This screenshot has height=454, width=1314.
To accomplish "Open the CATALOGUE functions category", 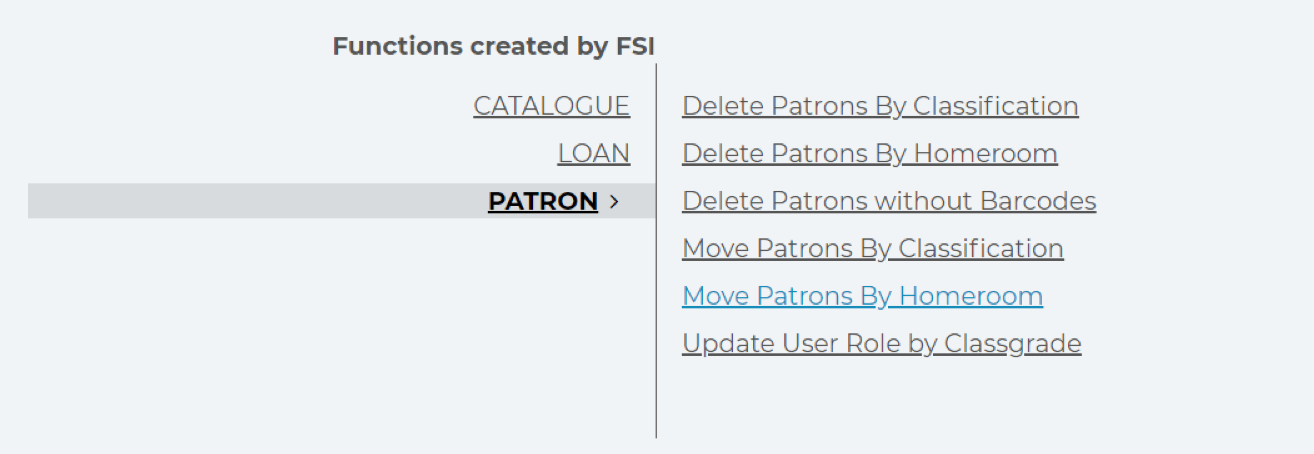I will [x=552, y=106].
